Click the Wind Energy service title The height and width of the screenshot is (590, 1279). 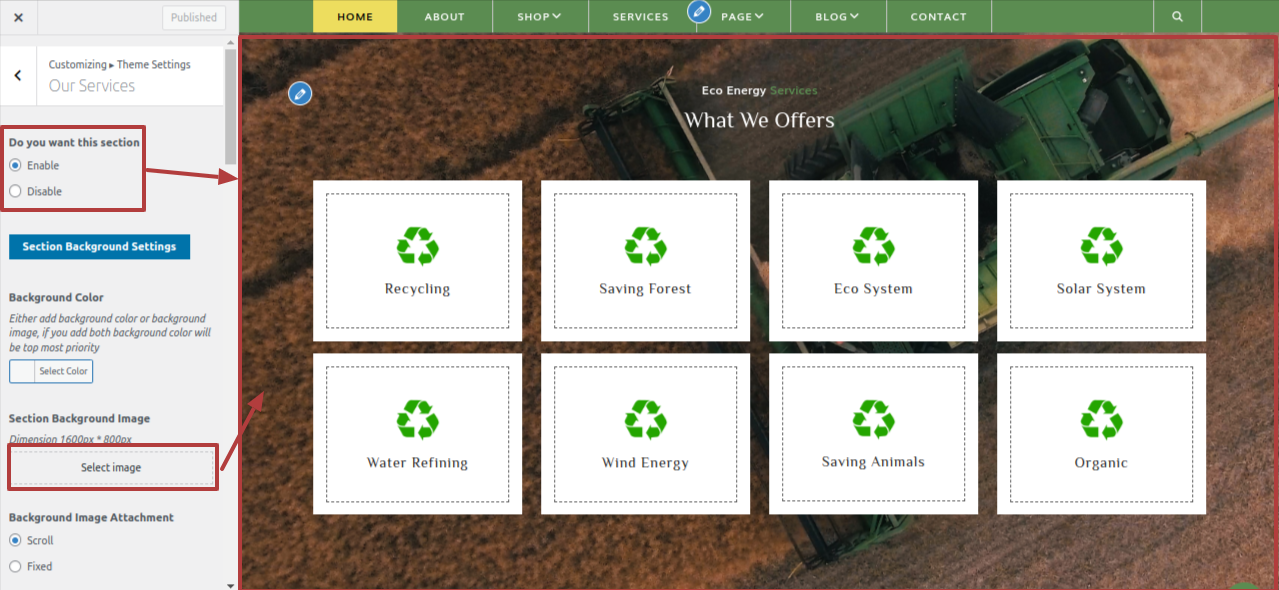pyautogui.click(x=645, y=463)
